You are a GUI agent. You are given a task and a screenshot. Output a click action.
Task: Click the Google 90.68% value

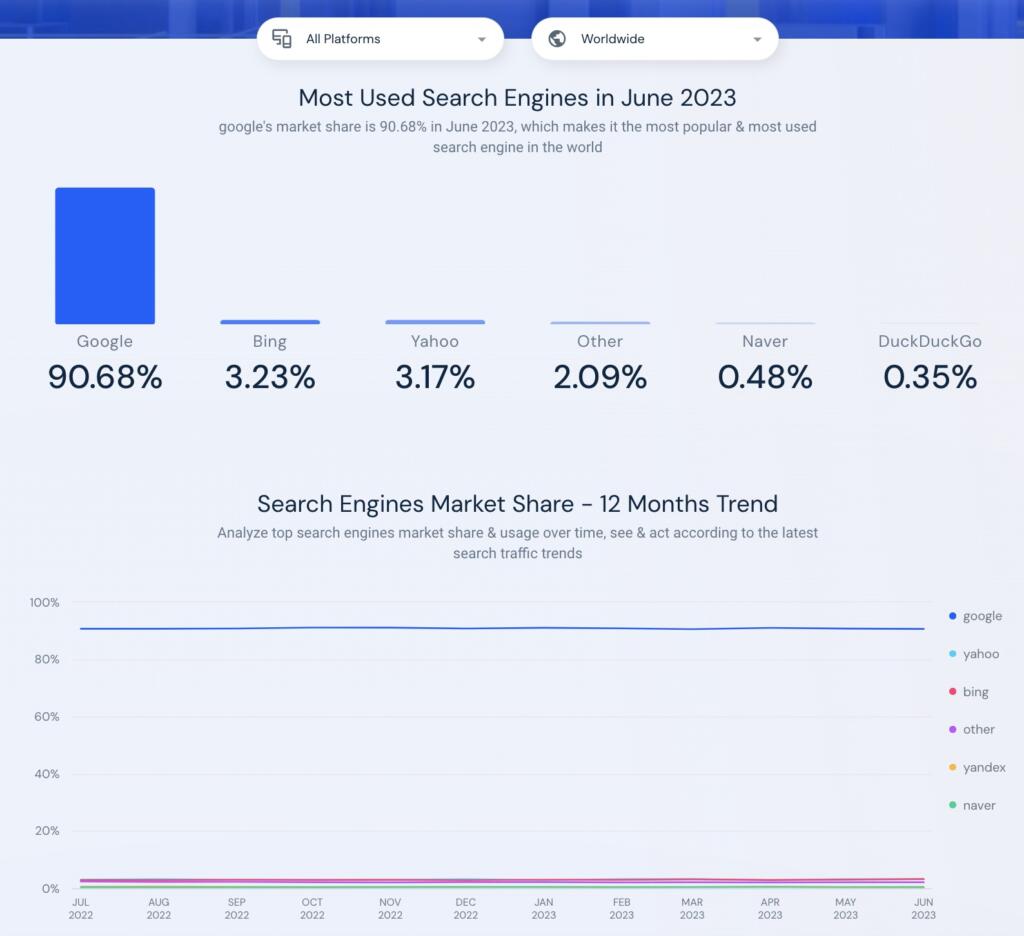pyautogui.click(x=105, y=377)
